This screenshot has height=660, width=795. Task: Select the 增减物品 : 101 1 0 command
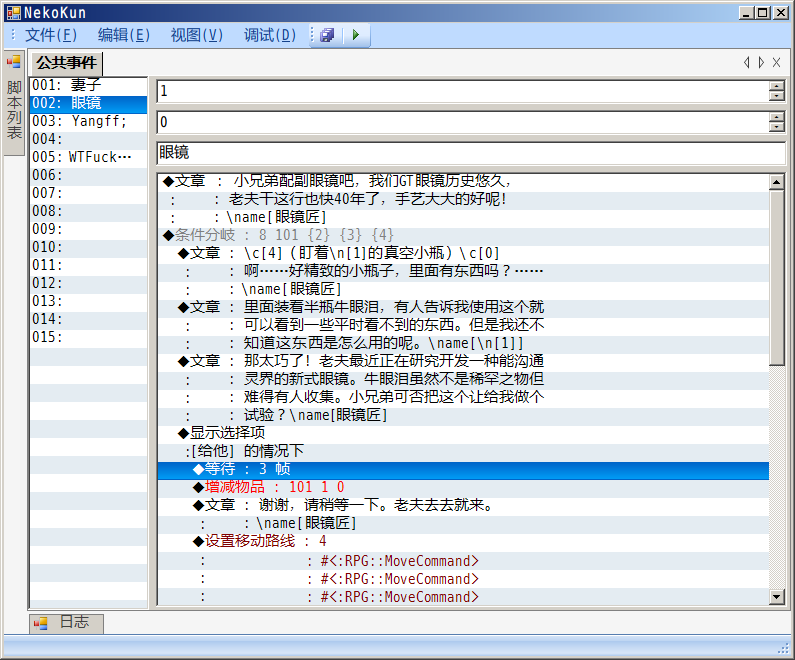point(463,487)
